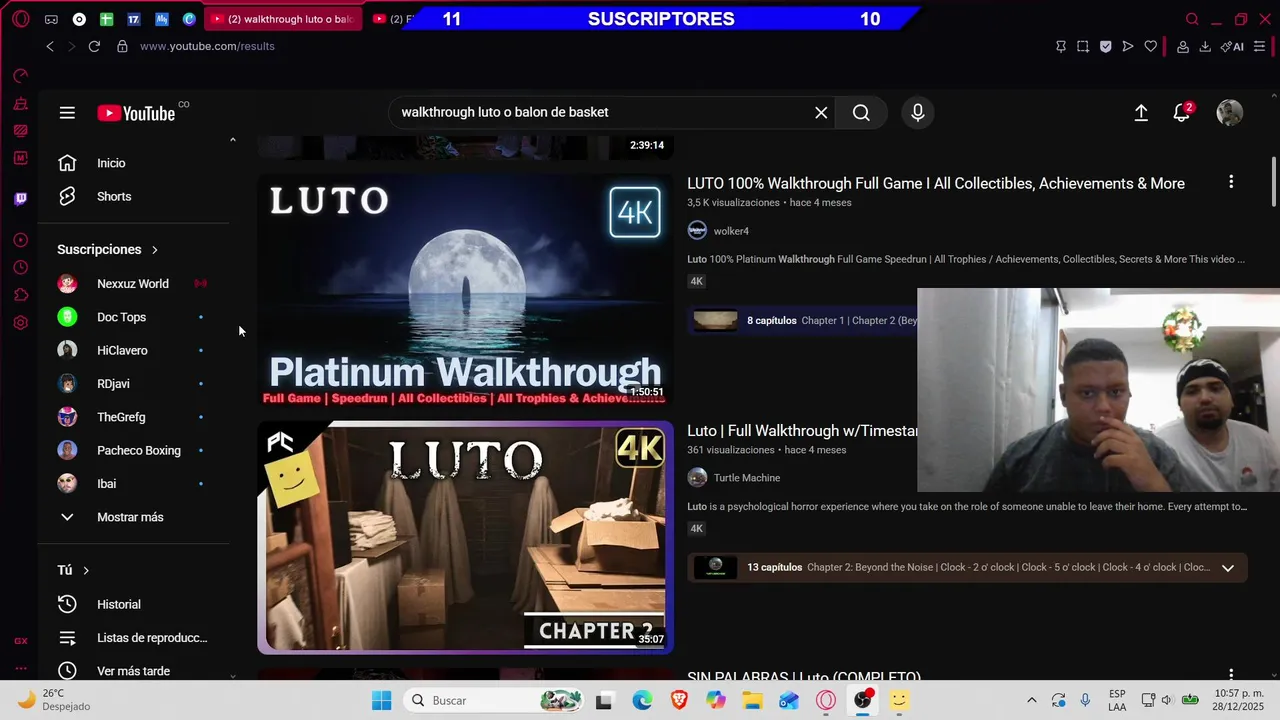Open Opera sidebar settings gear
Viewport: 1280px width, 720px height.
(x=21, y=323)
